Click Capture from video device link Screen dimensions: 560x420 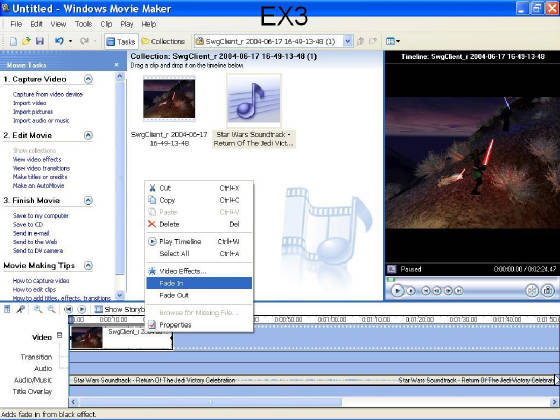pyautogui.click(x=48, y=94)
